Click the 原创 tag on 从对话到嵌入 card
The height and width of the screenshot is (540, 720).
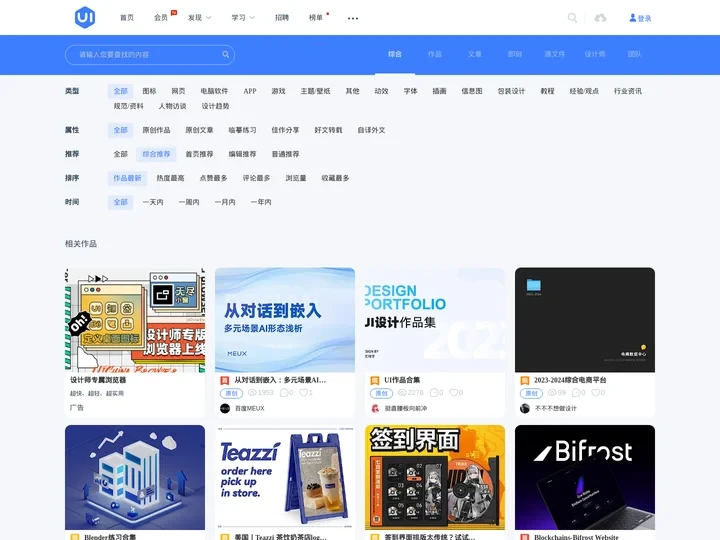[x=231, y=393]
